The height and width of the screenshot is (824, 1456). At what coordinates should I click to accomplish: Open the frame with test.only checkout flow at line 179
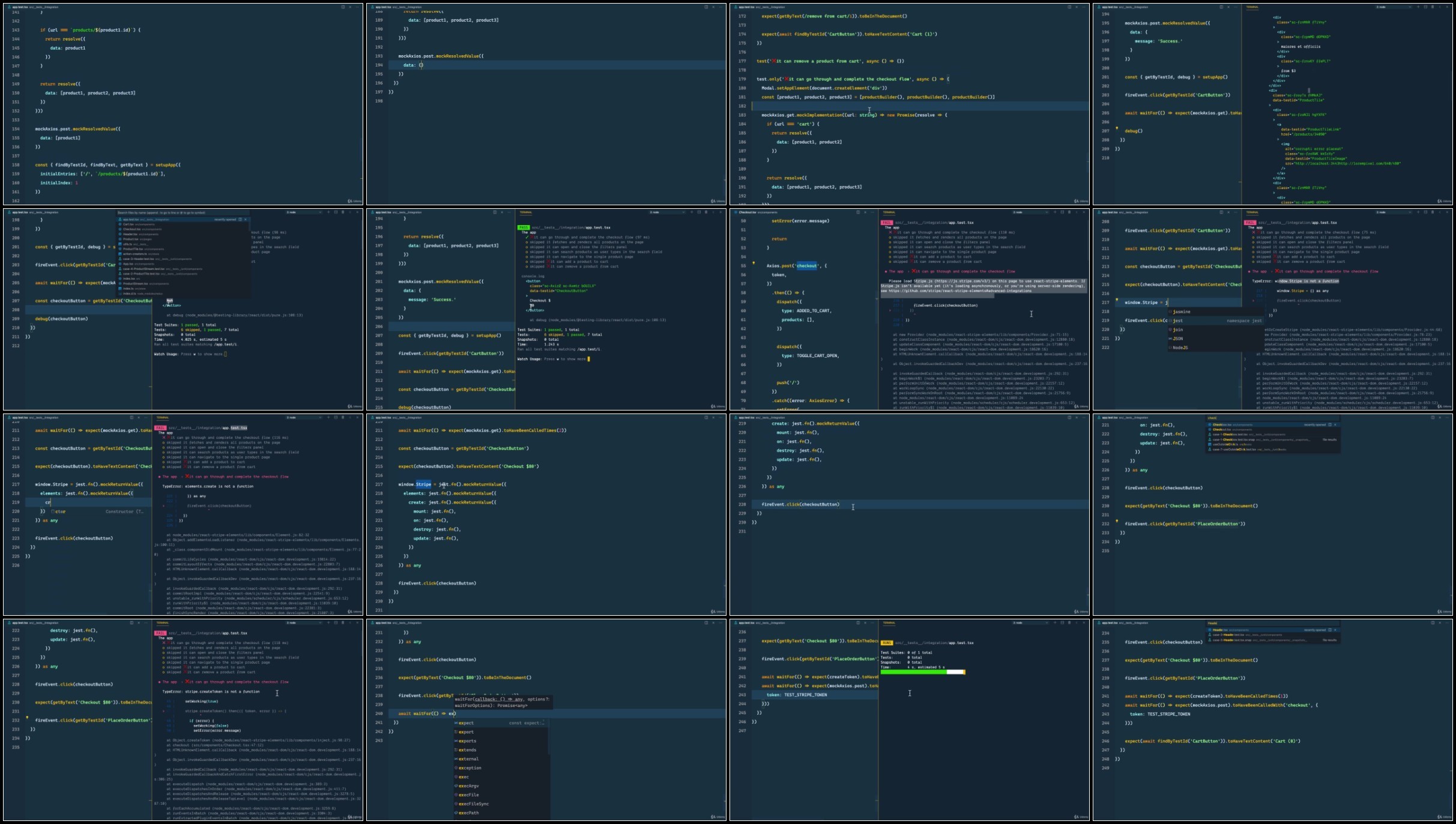(910, 104)
